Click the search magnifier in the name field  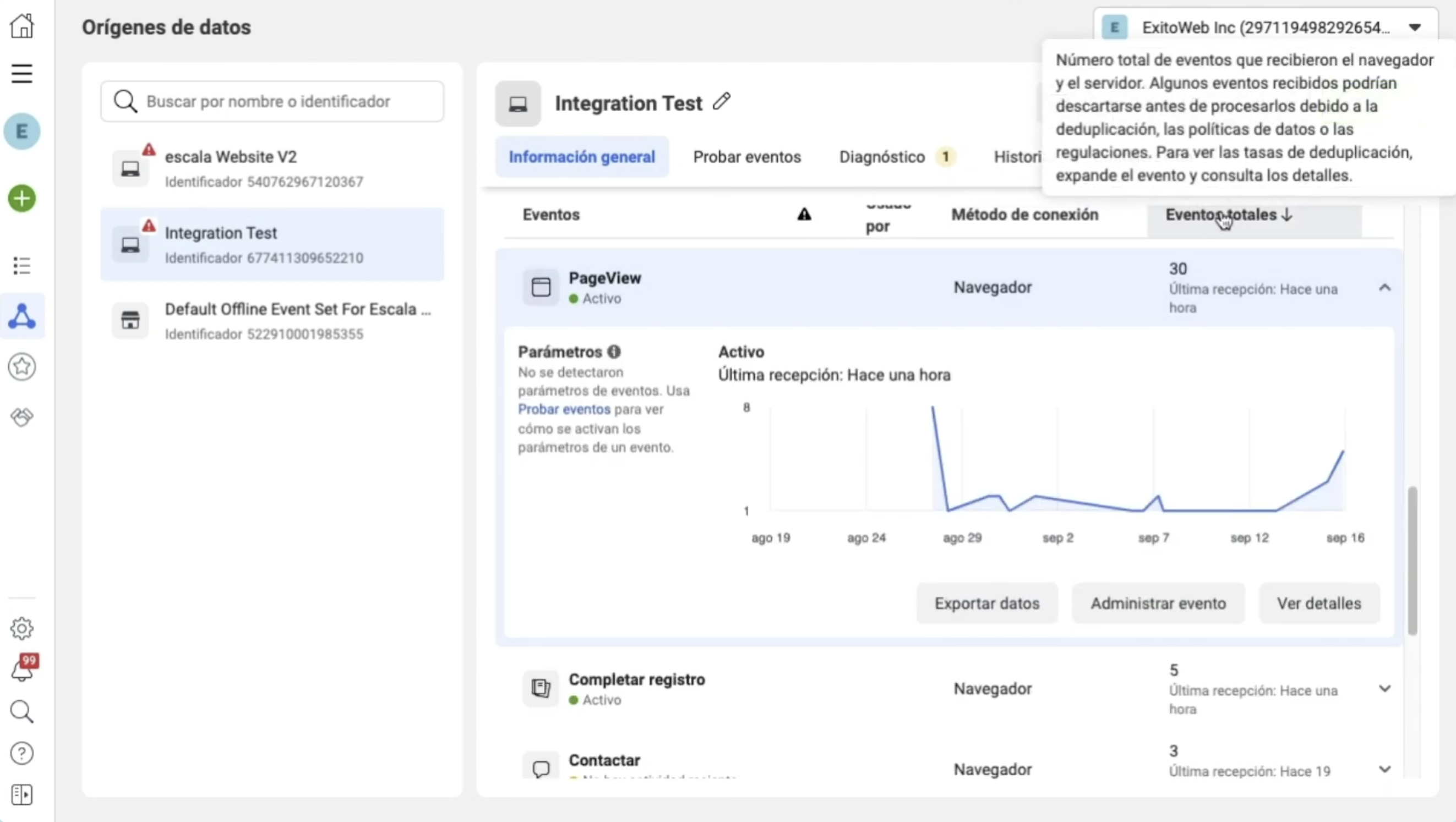(x=126, y=102)
